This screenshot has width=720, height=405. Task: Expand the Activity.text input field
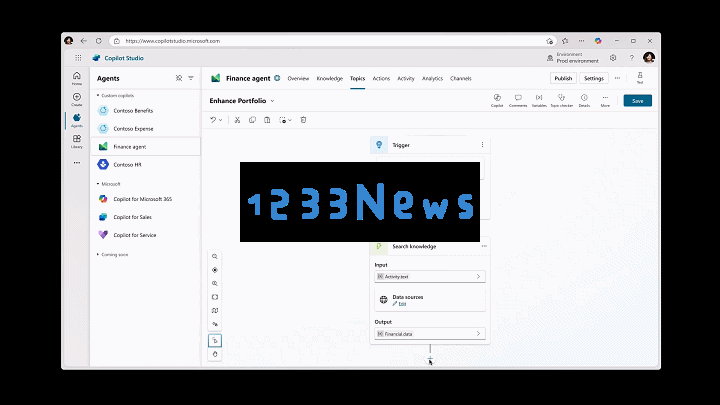pyautogui.click(x=430, y=276)
